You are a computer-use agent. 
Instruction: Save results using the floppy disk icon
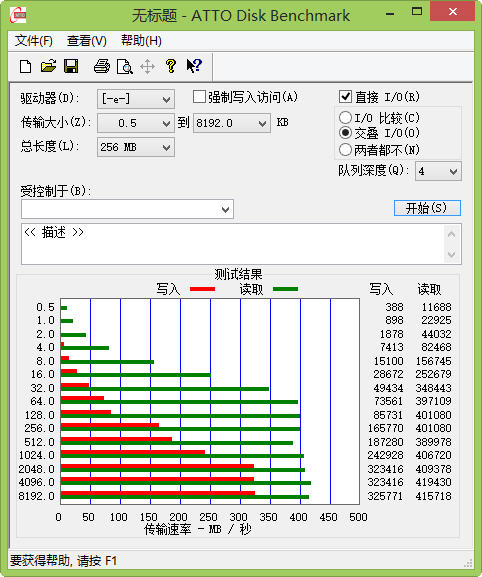pos(71,66)
